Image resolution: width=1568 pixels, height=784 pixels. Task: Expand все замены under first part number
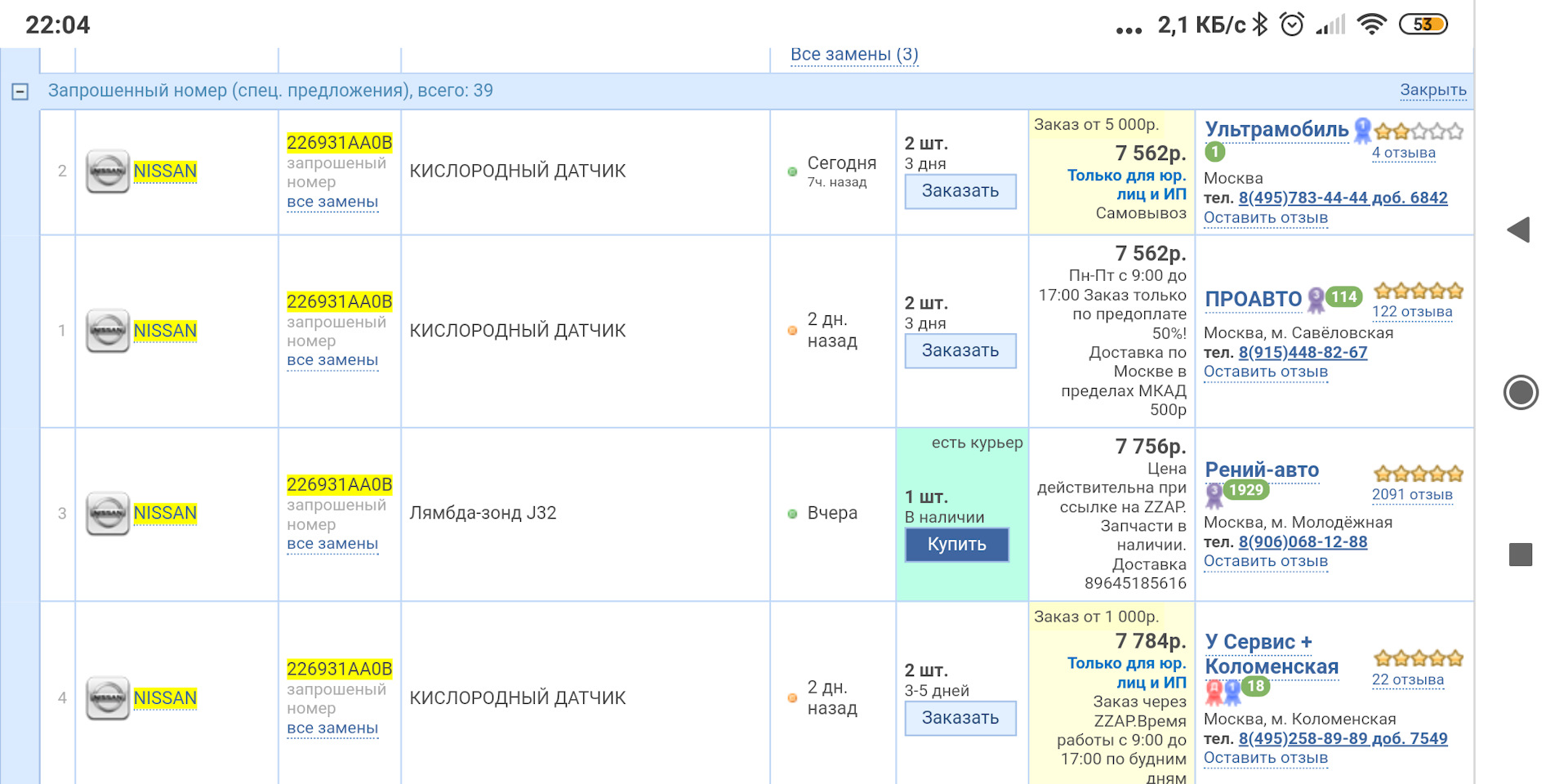click(x=332, y=202)
